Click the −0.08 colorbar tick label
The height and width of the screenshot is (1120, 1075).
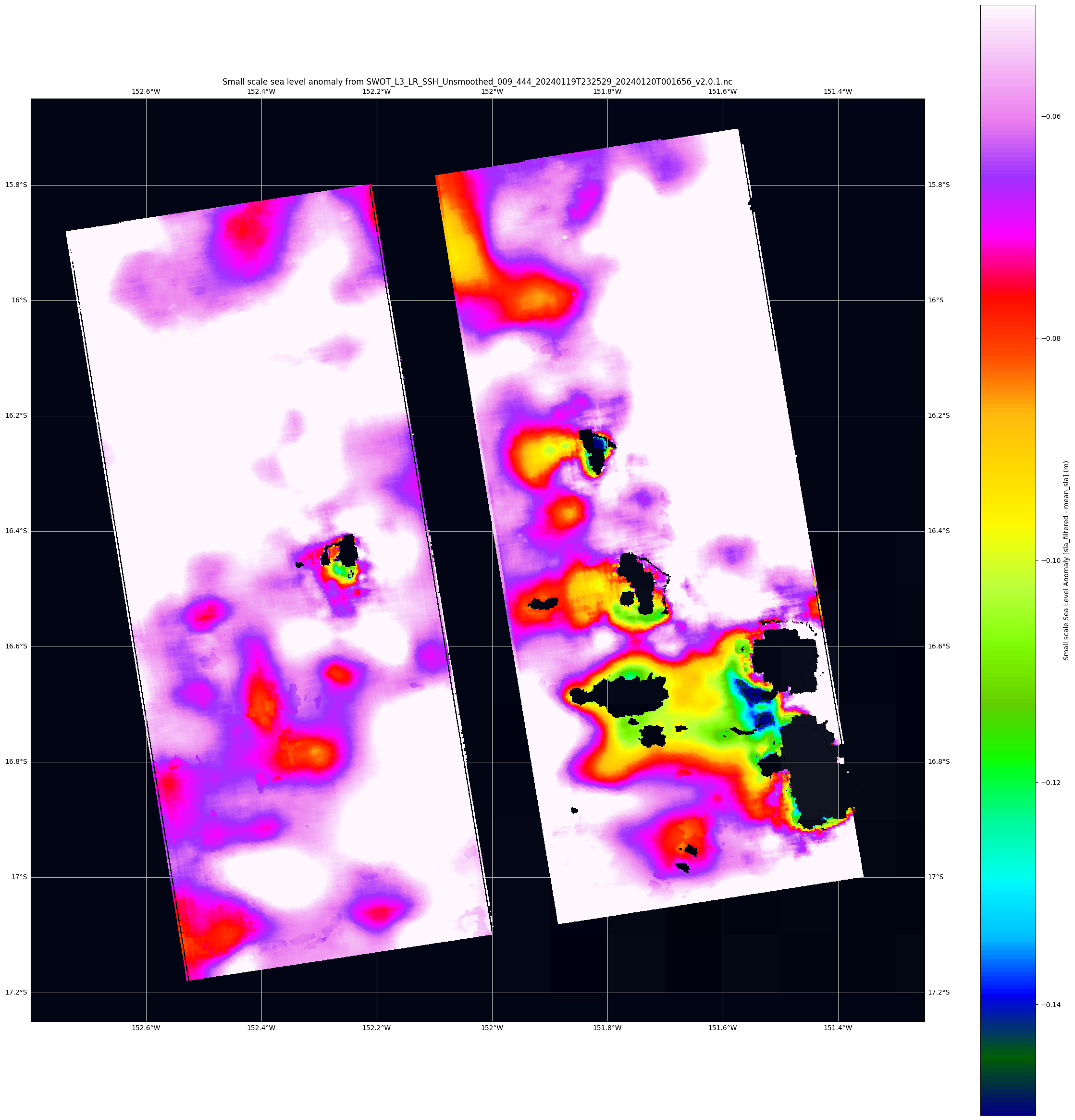pyautogui.click(x=1051, y=339)
